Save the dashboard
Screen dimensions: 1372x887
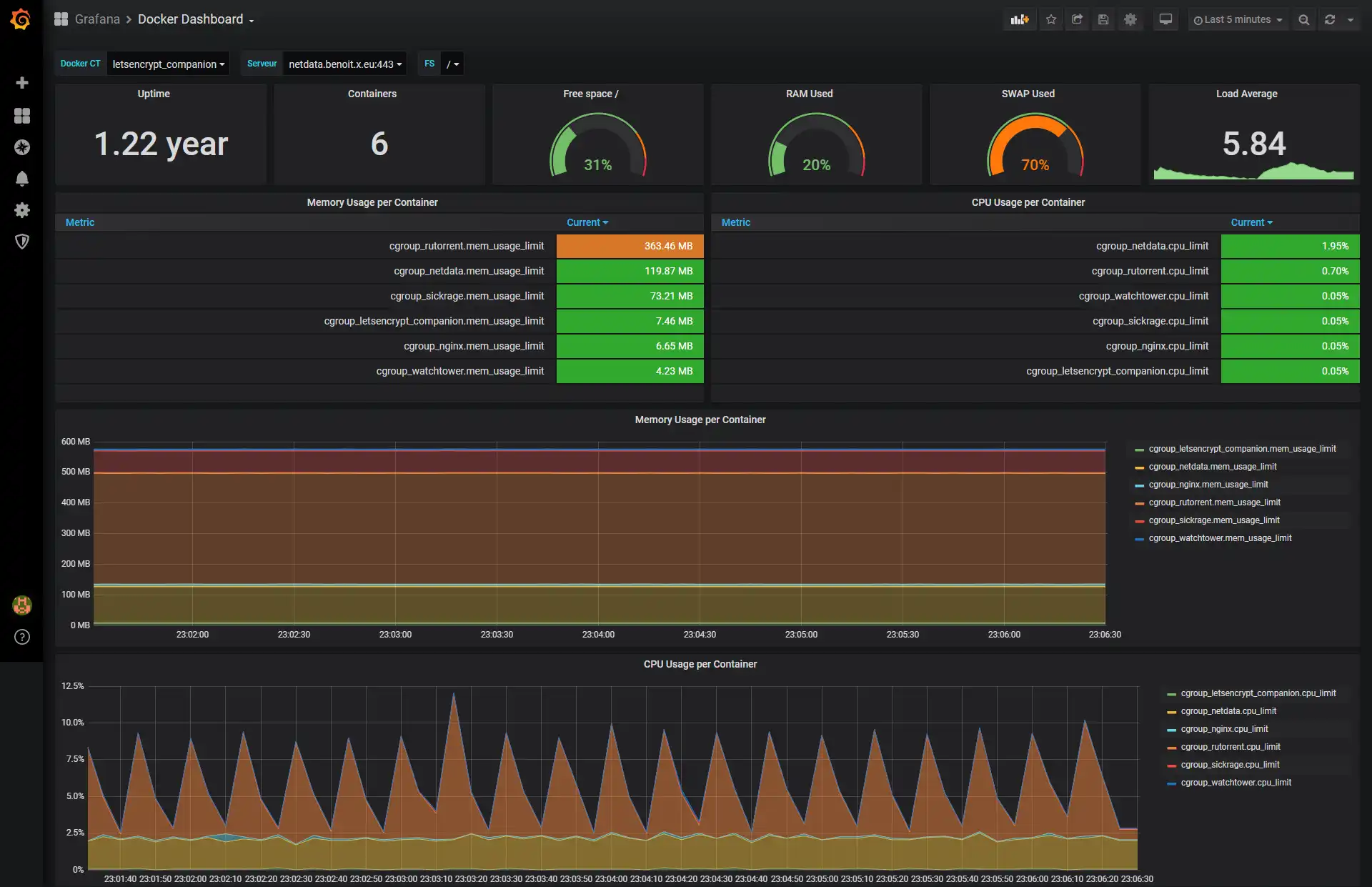click(x=1103, y=19)
